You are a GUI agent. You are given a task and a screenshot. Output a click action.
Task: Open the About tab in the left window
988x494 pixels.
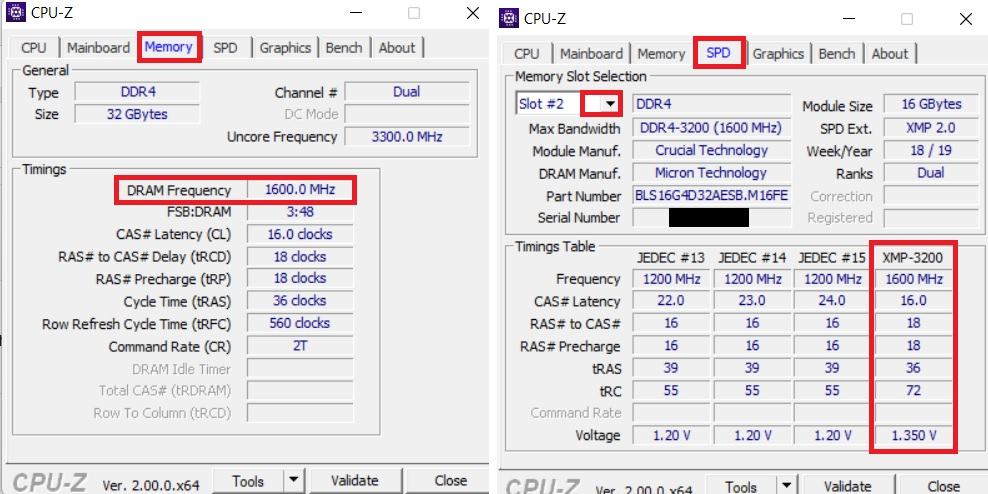tap(397, 48)
